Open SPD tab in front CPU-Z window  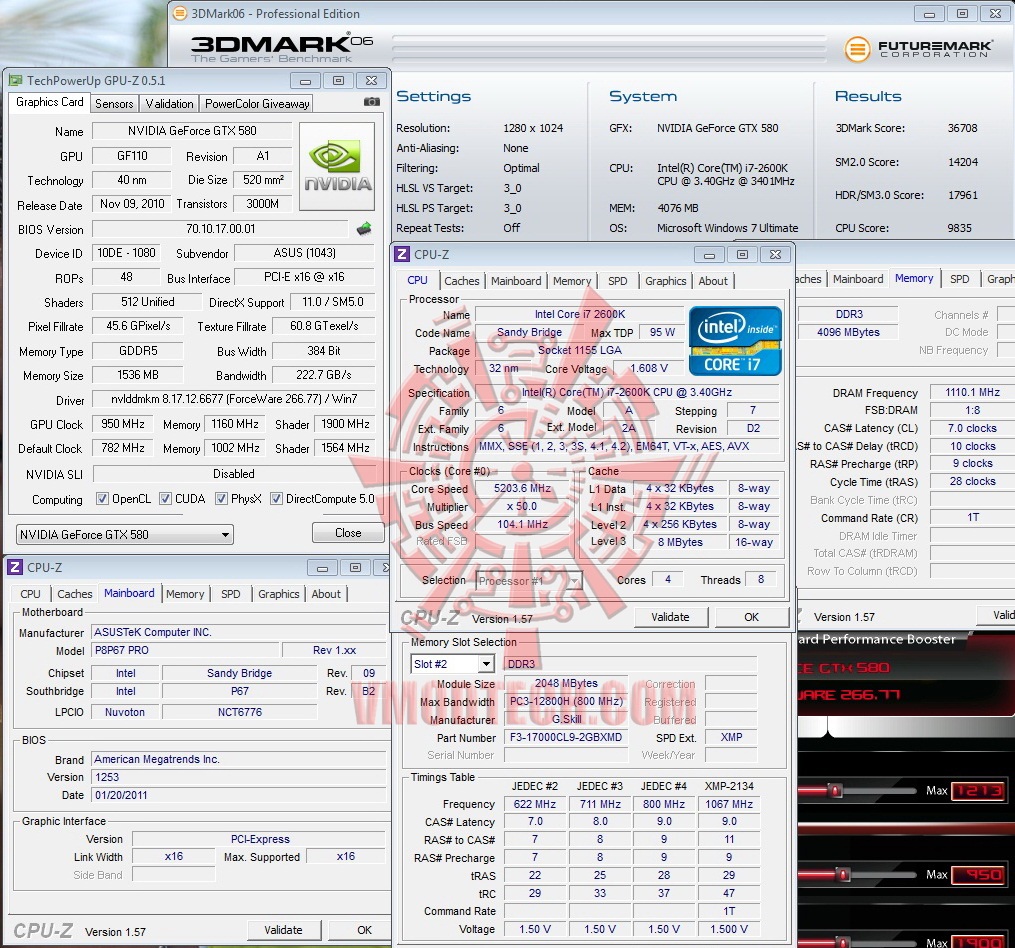(618, 281)
